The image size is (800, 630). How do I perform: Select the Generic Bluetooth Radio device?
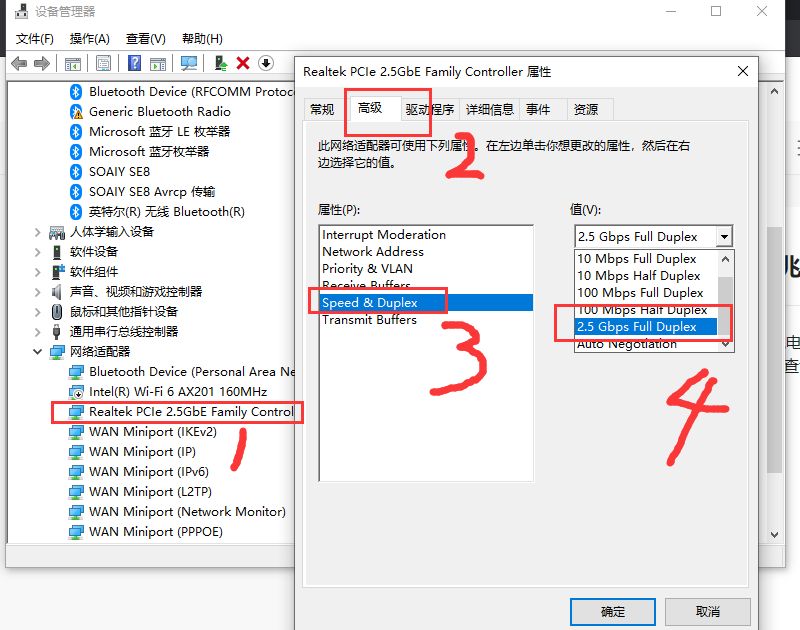[x=159, y=112]
